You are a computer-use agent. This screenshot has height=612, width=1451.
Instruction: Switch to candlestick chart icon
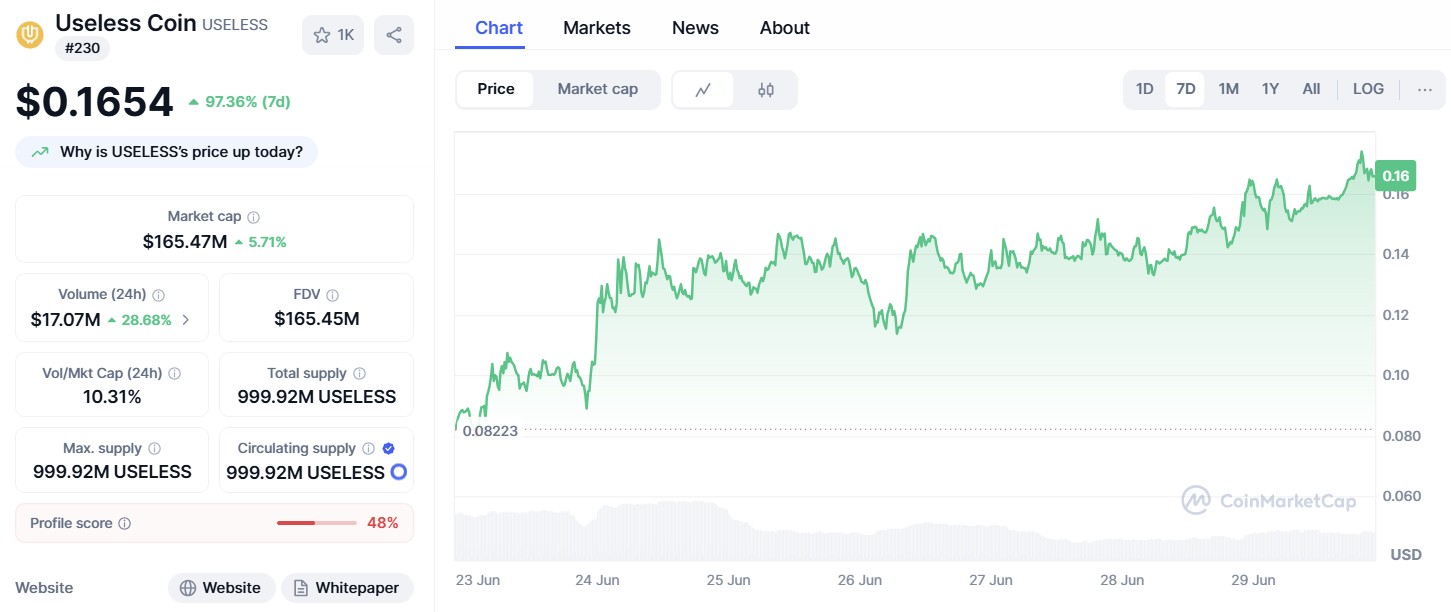click(x=766, y=89)
